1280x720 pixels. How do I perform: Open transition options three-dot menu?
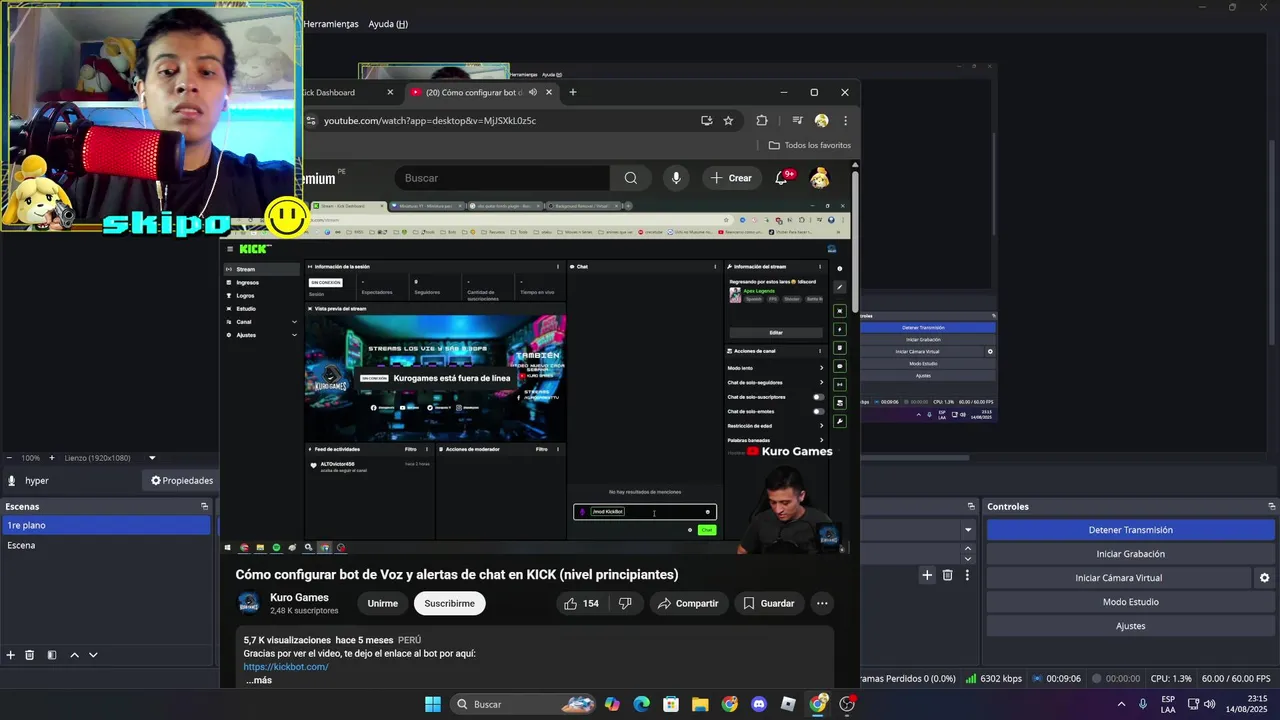[967, 575]
